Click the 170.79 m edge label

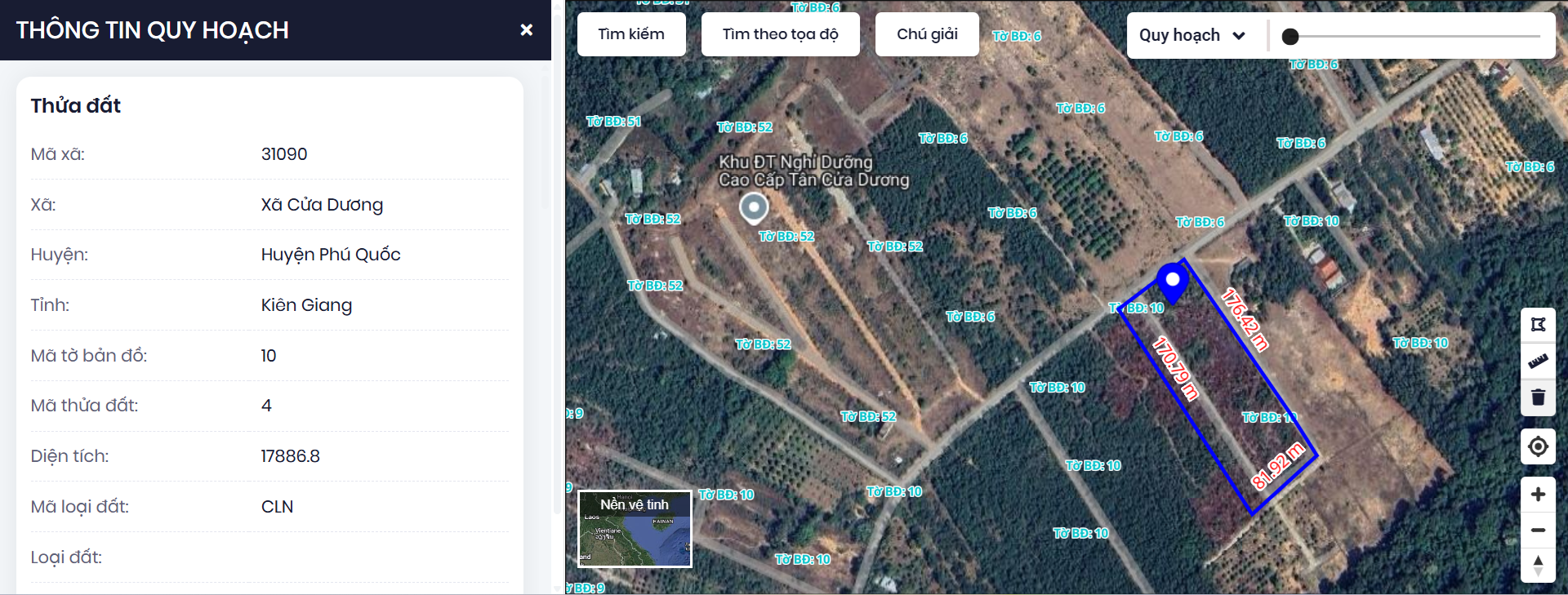(x=1176, y=368)
